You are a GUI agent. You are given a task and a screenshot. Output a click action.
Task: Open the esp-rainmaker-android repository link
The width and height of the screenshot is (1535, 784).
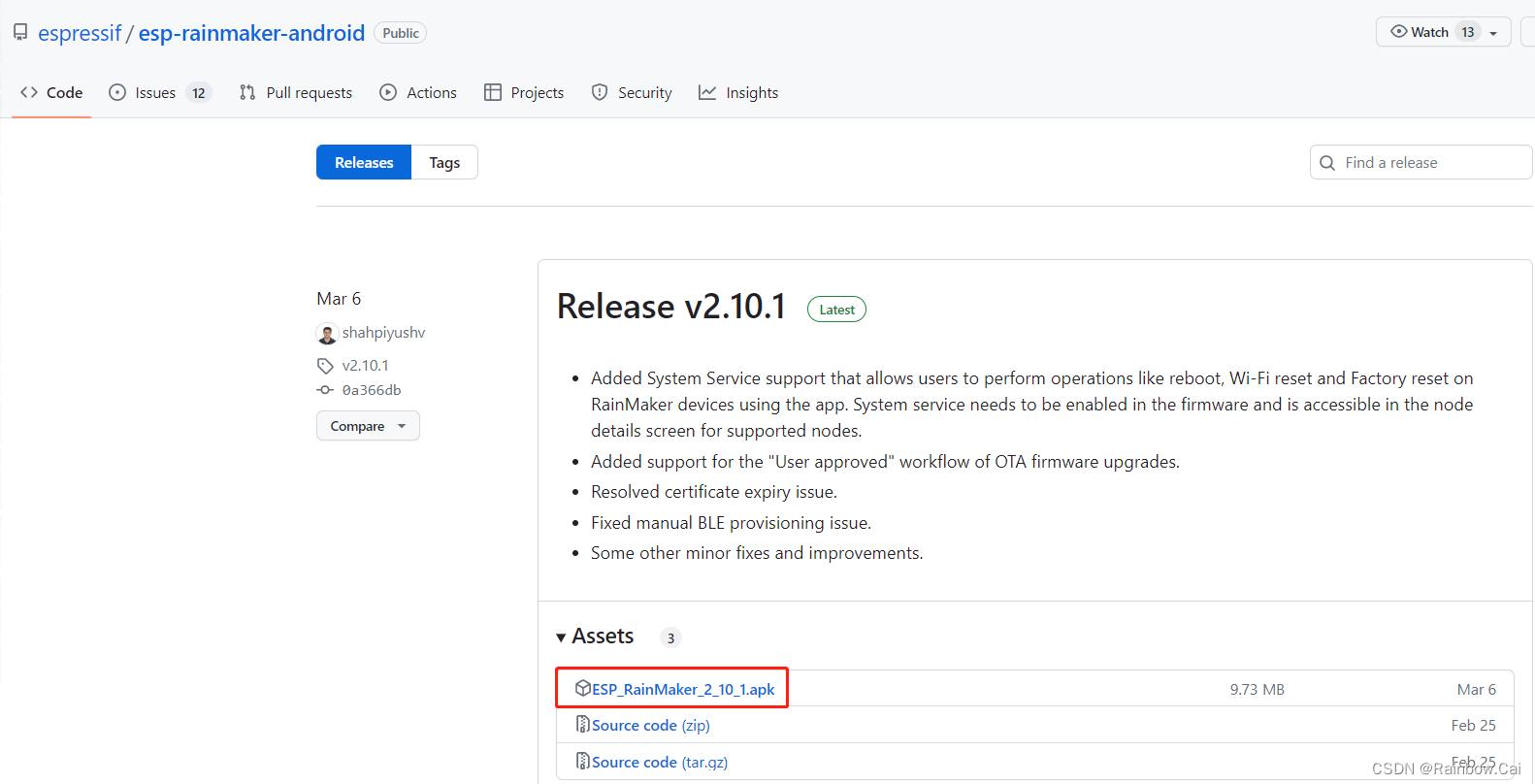[251, 33]
